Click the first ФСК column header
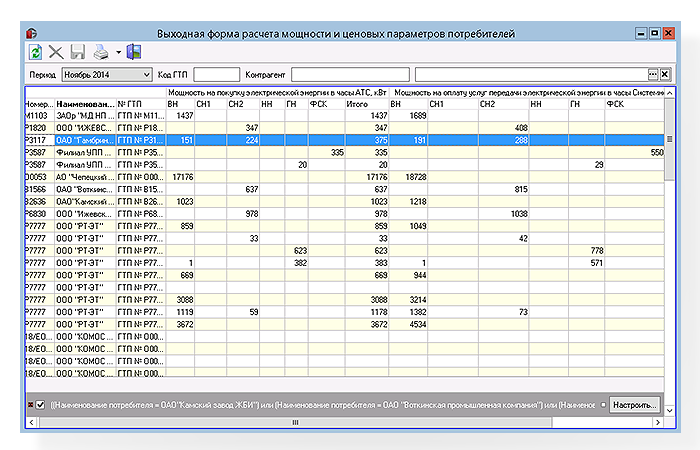Screen dimensions: 700x450 (326, 104)
